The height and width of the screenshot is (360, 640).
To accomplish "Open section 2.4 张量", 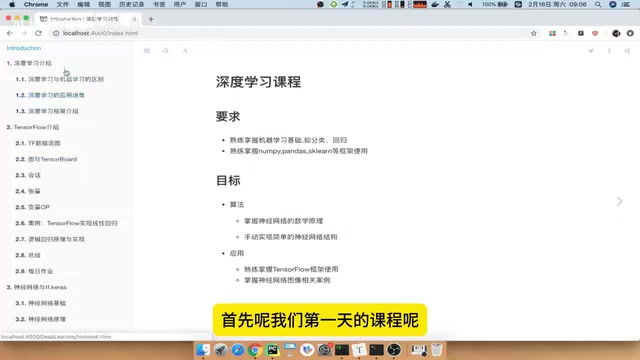I will (28, 191).
